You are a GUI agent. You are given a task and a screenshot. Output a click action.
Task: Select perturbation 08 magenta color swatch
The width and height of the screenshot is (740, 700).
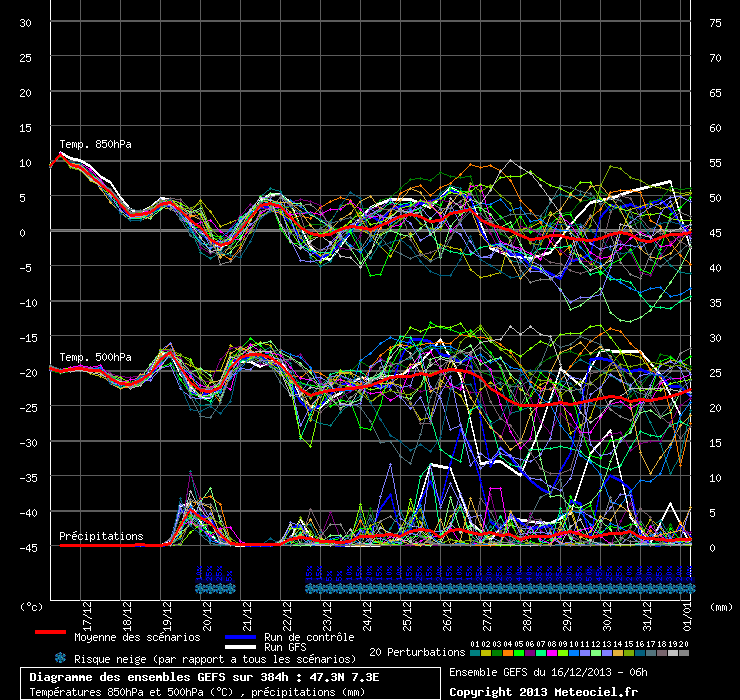(551, 652)
